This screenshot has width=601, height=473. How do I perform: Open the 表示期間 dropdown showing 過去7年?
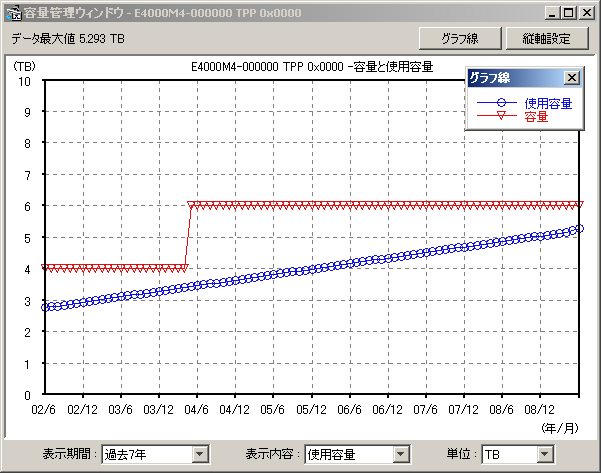click(155, 454)
